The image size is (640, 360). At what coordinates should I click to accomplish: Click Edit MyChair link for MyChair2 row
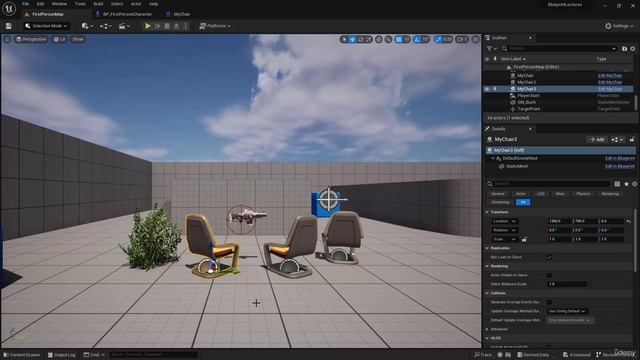tap(610, 82)
